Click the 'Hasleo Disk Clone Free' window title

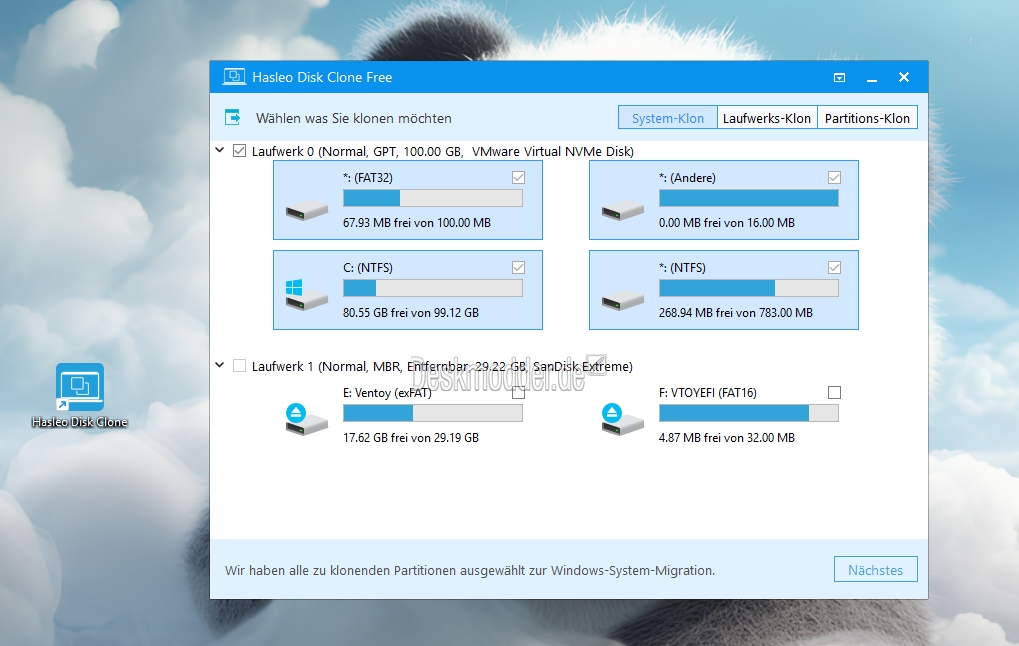[x=322, y=77]
